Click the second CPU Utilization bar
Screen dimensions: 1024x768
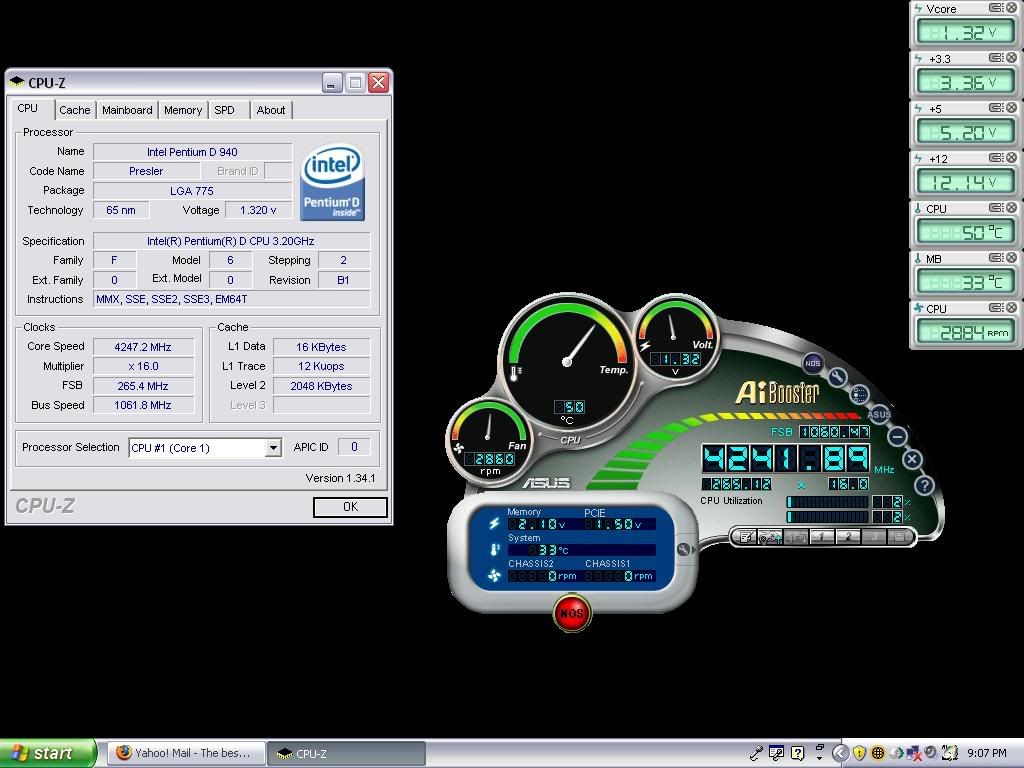pos(828,517)
